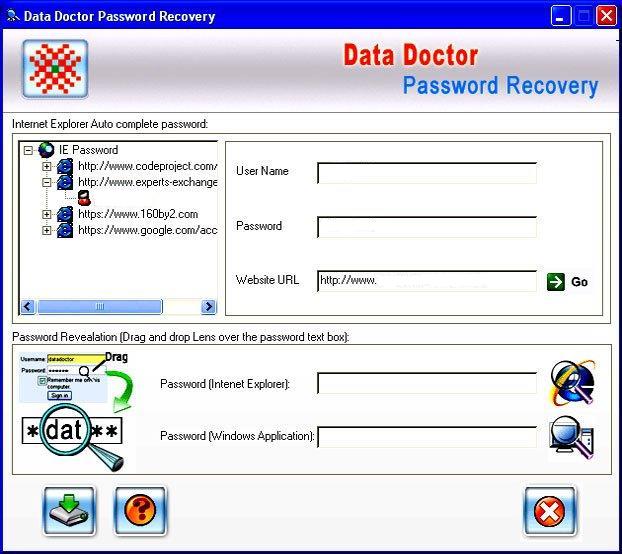Click the red X exit button at bottom
Viewport: 622px width, 554px height.
(x=549, y=511)
